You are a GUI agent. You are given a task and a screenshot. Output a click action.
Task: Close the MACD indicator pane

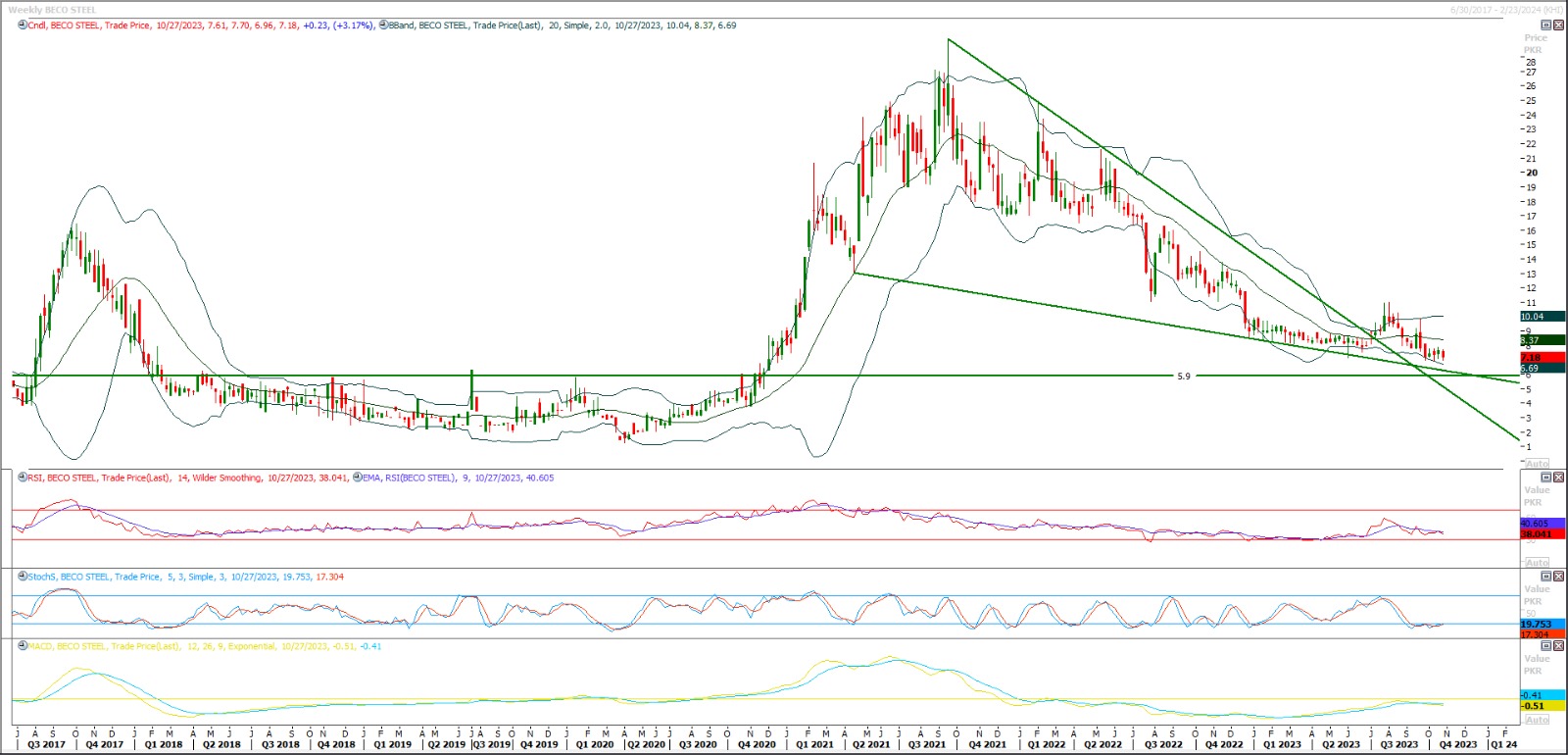click(1558, 646)
